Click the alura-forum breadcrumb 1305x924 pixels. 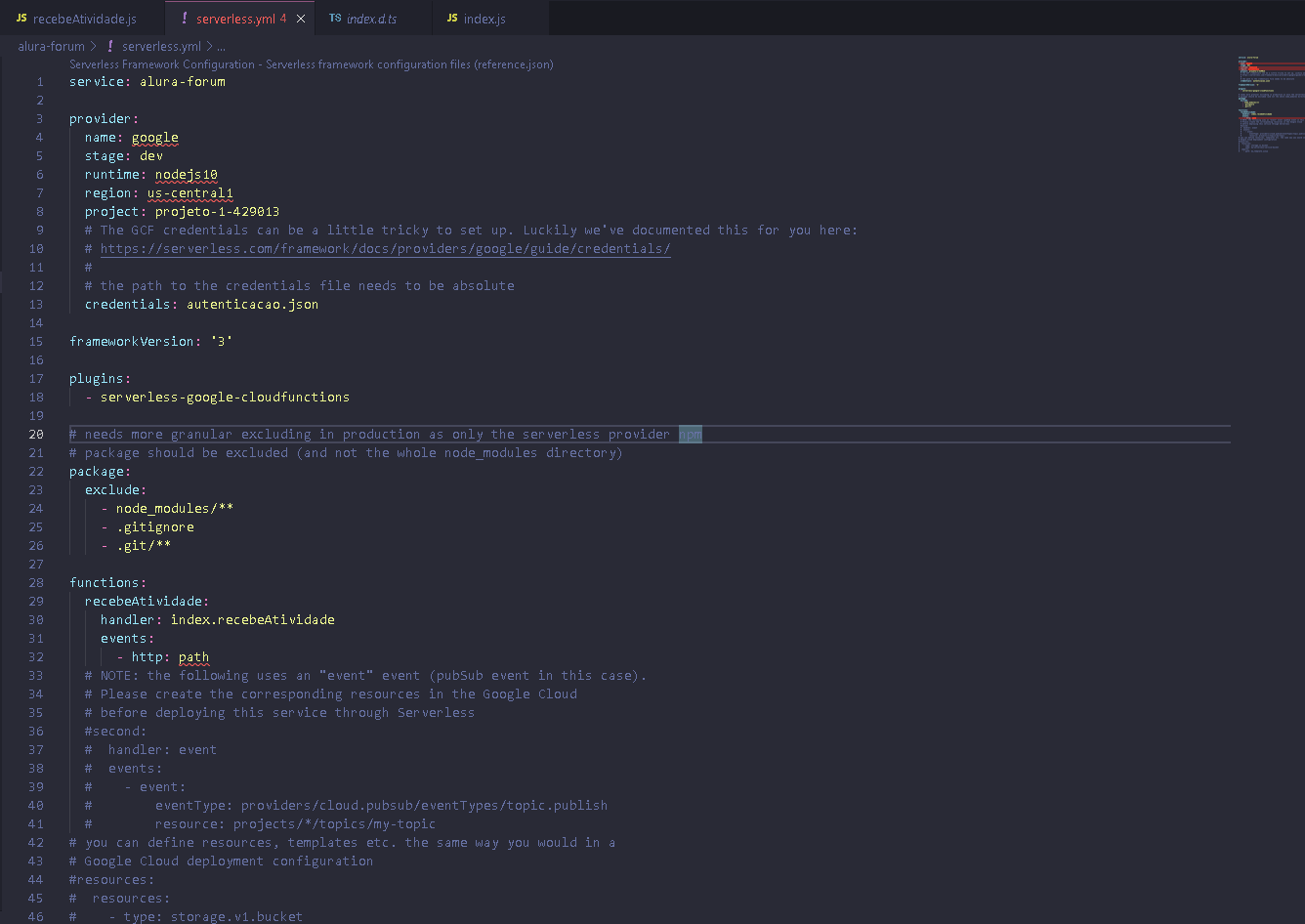coord(51,46)
